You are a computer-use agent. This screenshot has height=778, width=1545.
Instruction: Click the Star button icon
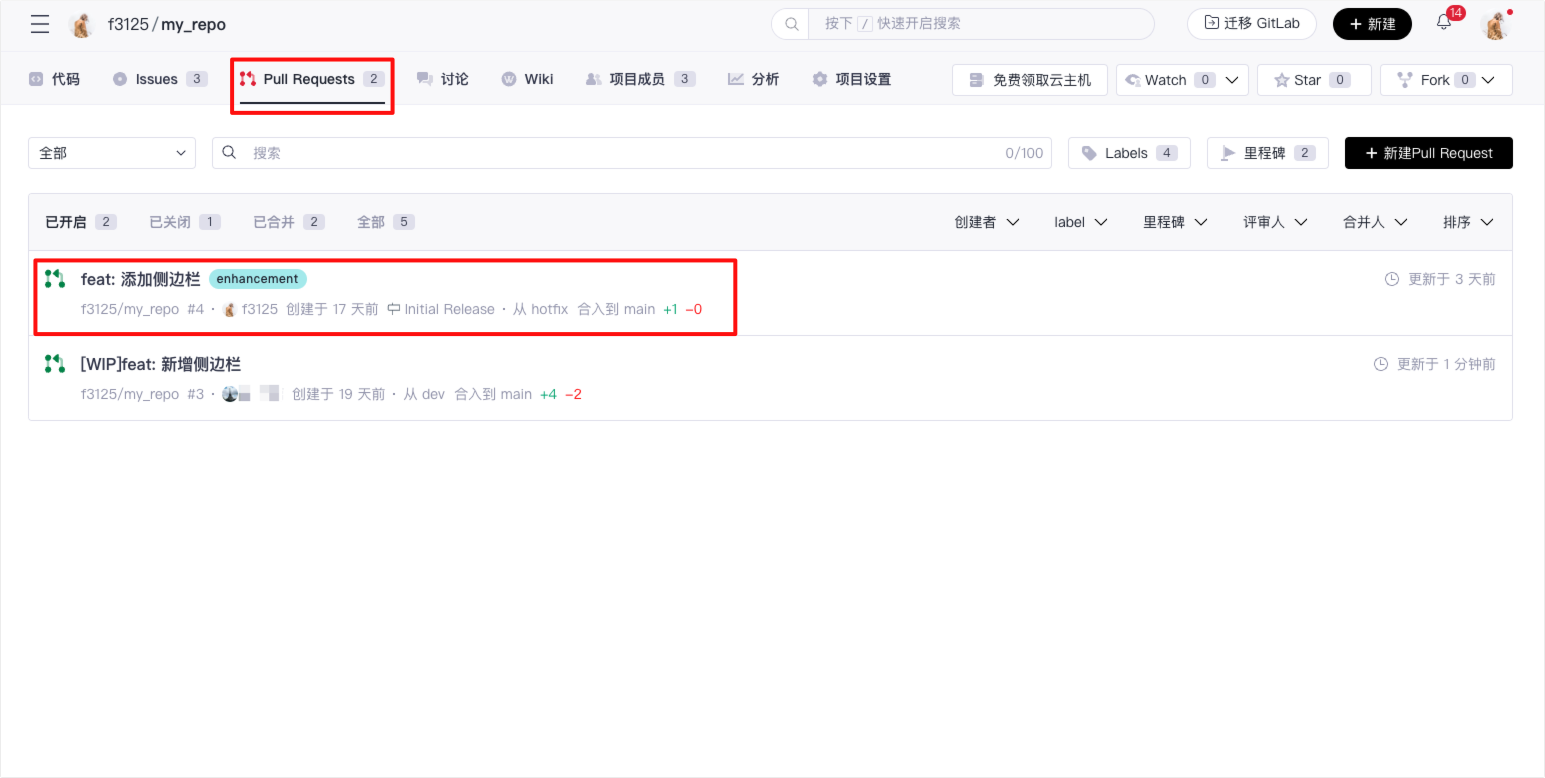click(1281, 80)
